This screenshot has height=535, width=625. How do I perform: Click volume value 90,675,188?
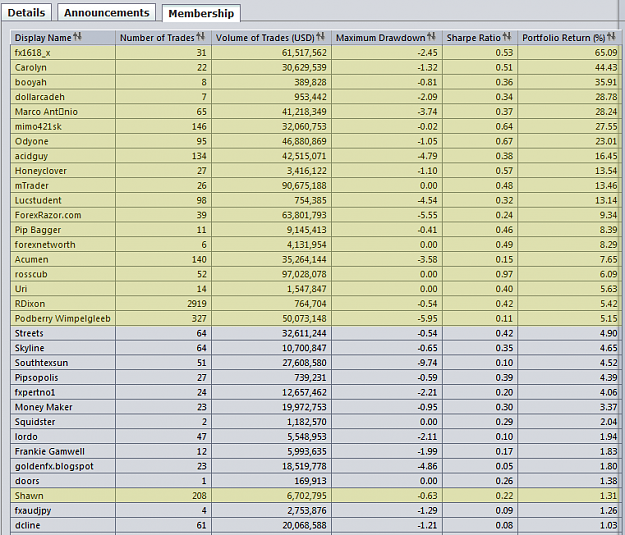(304, 185)
